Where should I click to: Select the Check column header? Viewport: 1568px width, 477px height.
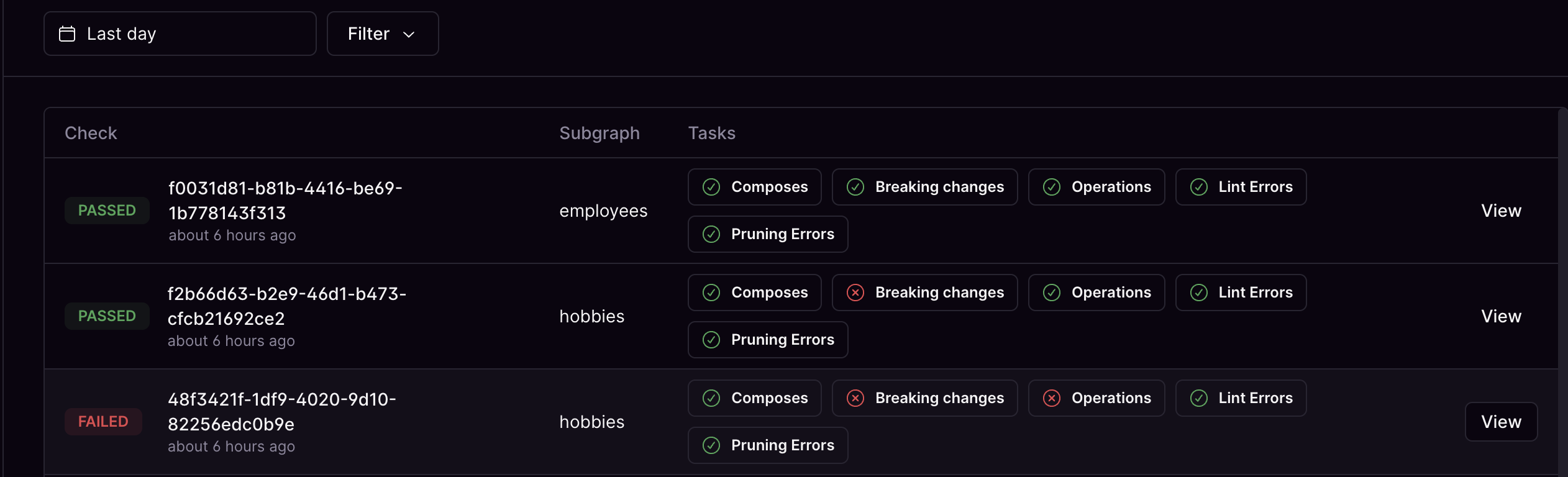(91, 132)
